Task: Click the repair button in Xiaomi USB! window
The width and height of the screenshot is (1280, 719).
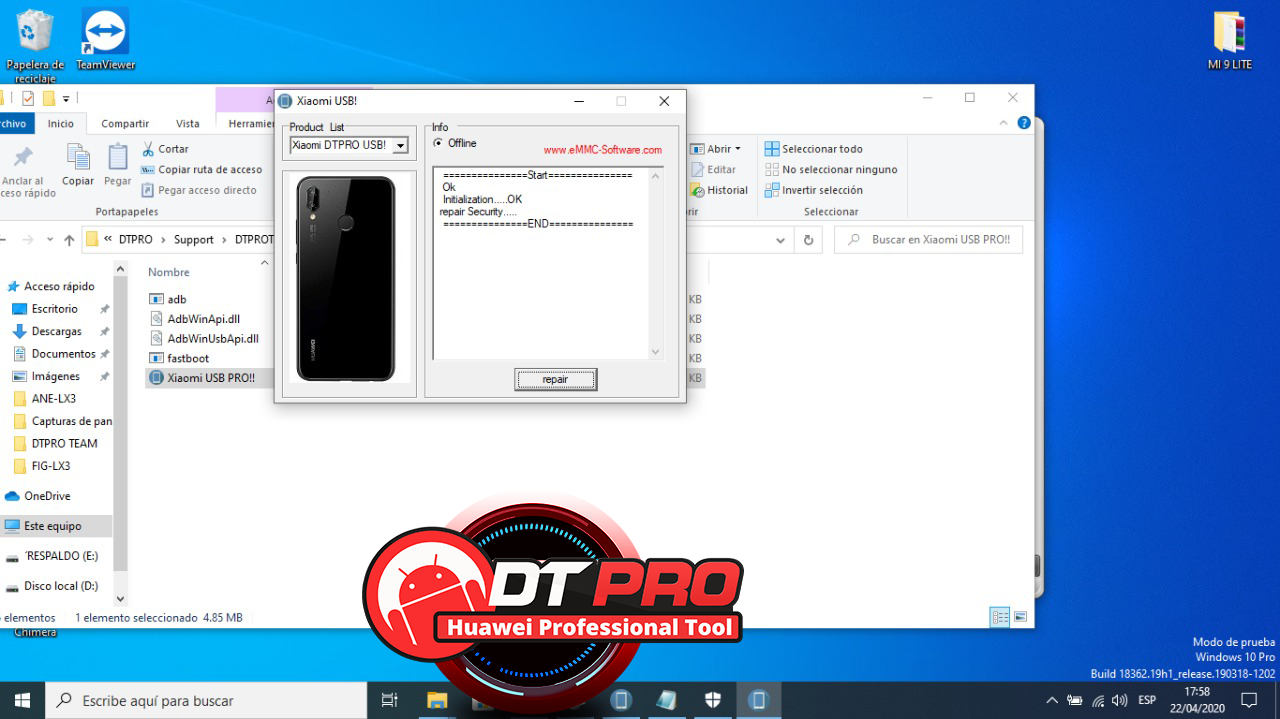Action: click(555, 379)
